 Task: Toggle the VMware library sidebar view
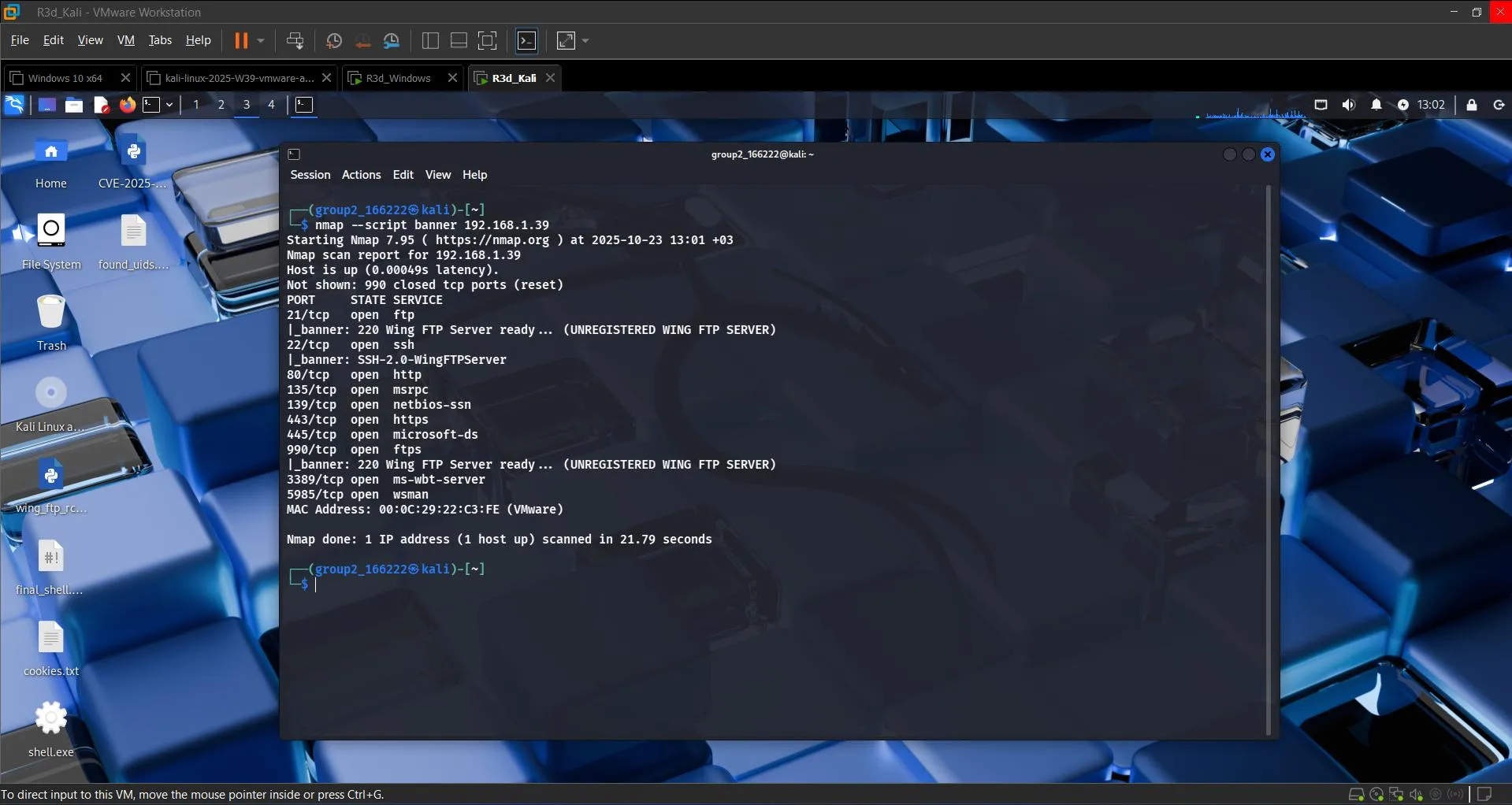click(430, 40)
